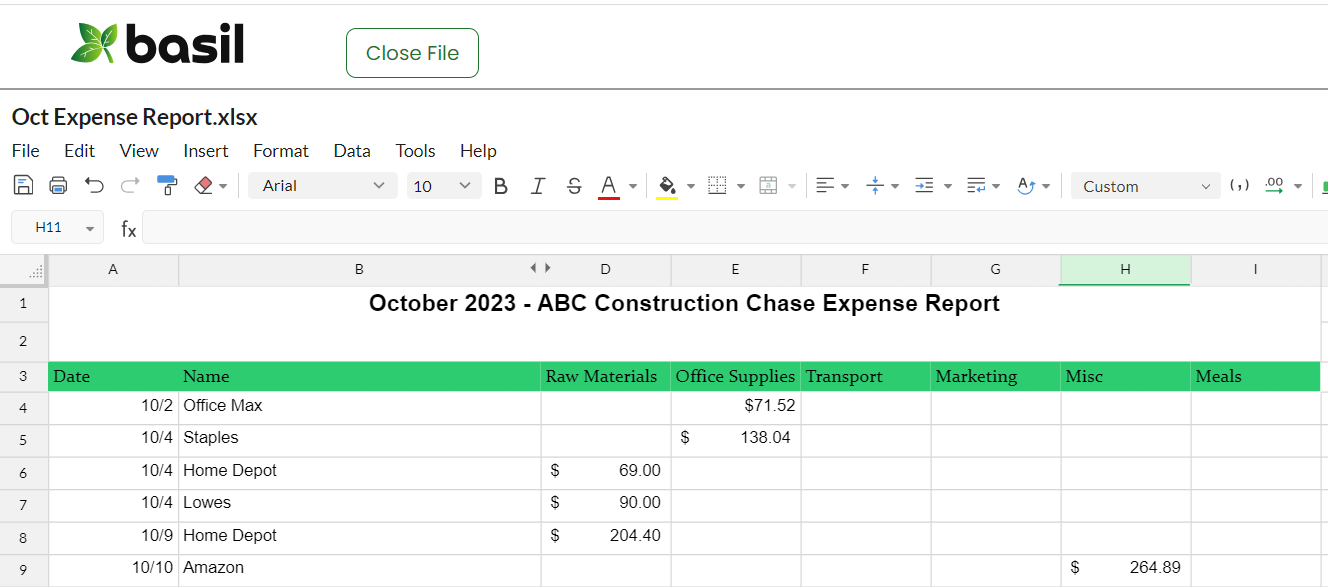Toggle strikethrough formatting
This screenshot has height=587, width=1328.
tap(574, 186)
